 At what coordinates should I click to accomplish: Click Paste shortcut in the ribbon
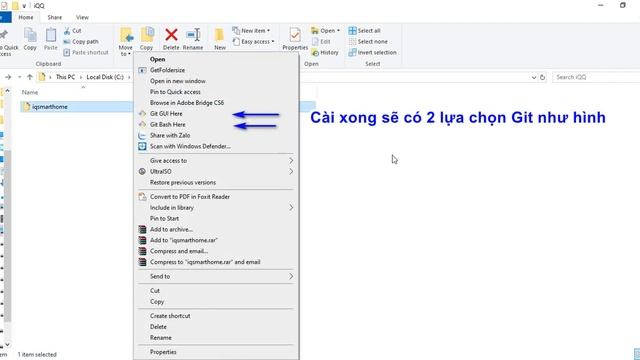tap(86, 52)
